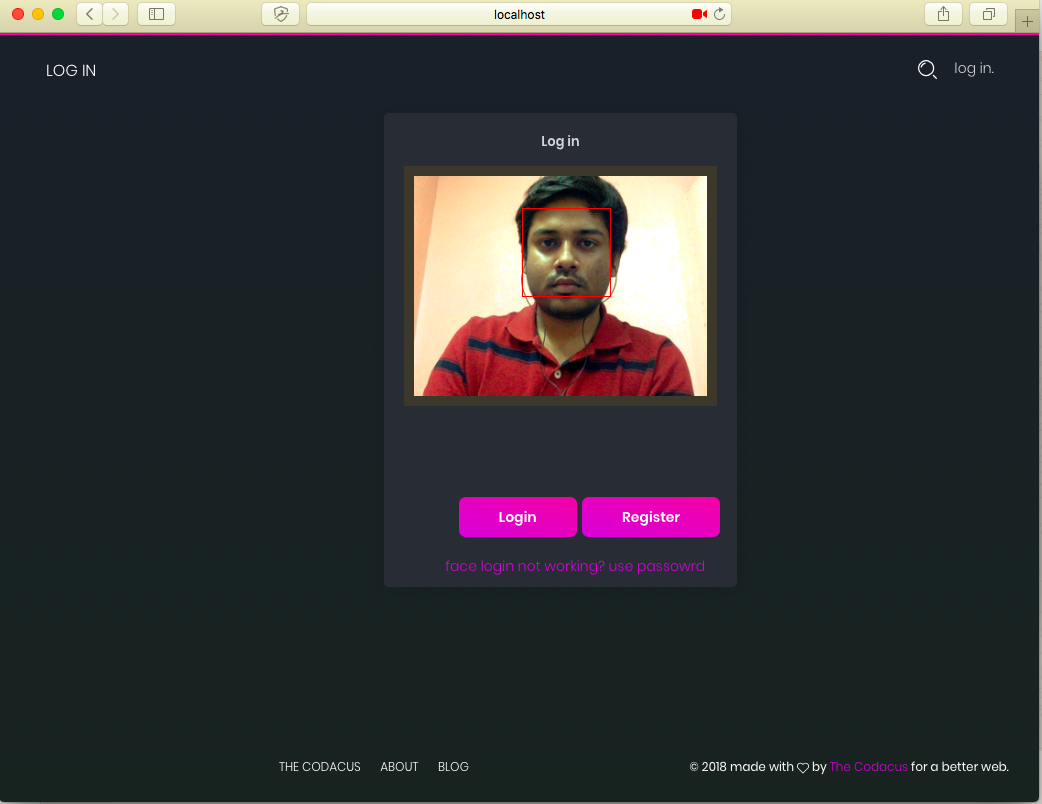Screen dimensions: 1042x804
Task: Close the Safari window with red button
Action: click(x=19, y=14)
